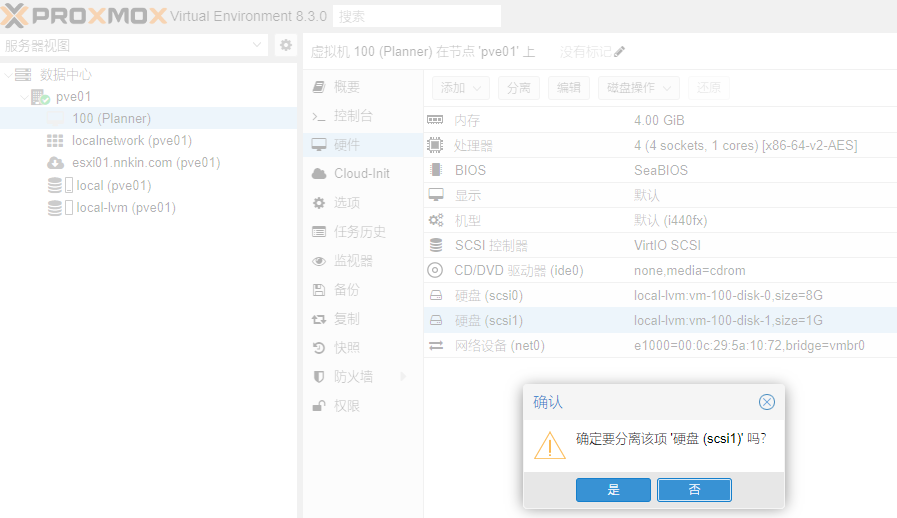Click the gear icon beside server view
Image resolution: width=897 pixels, height=518 pixels.
coord(285,45)
